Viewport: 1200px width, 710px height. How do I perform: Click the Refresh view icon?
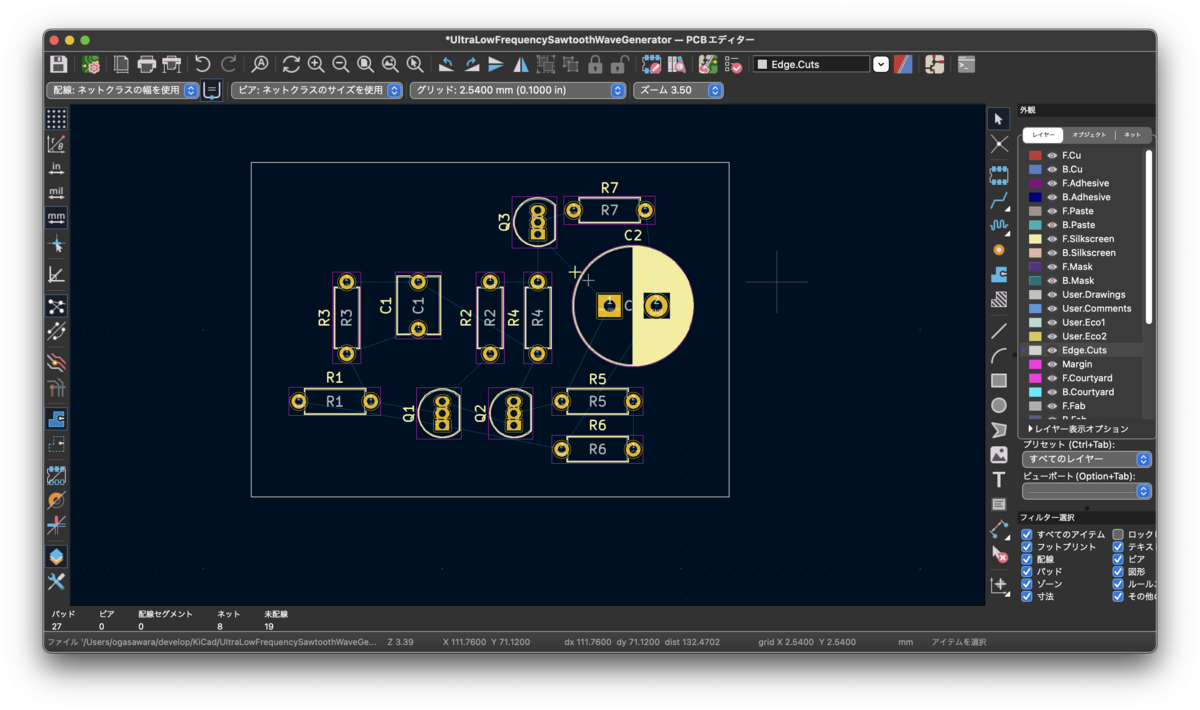click(291, 64)
